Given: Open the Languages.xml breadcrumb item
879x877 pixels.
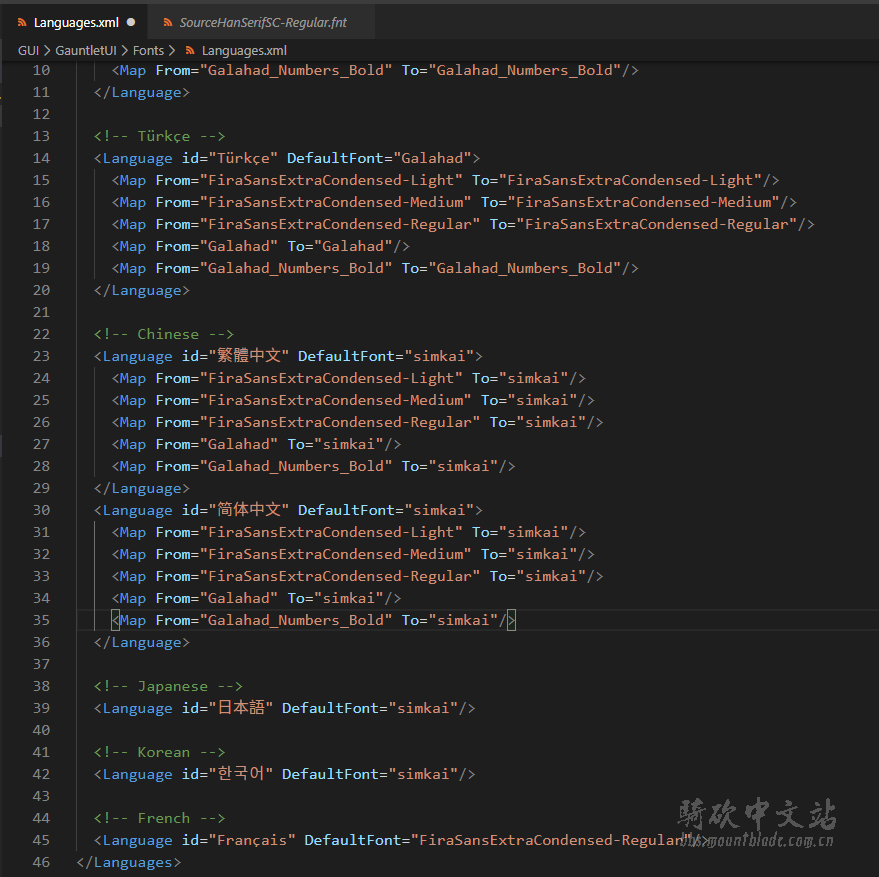Looking at the screenshot, I should (x=244, y=50).
